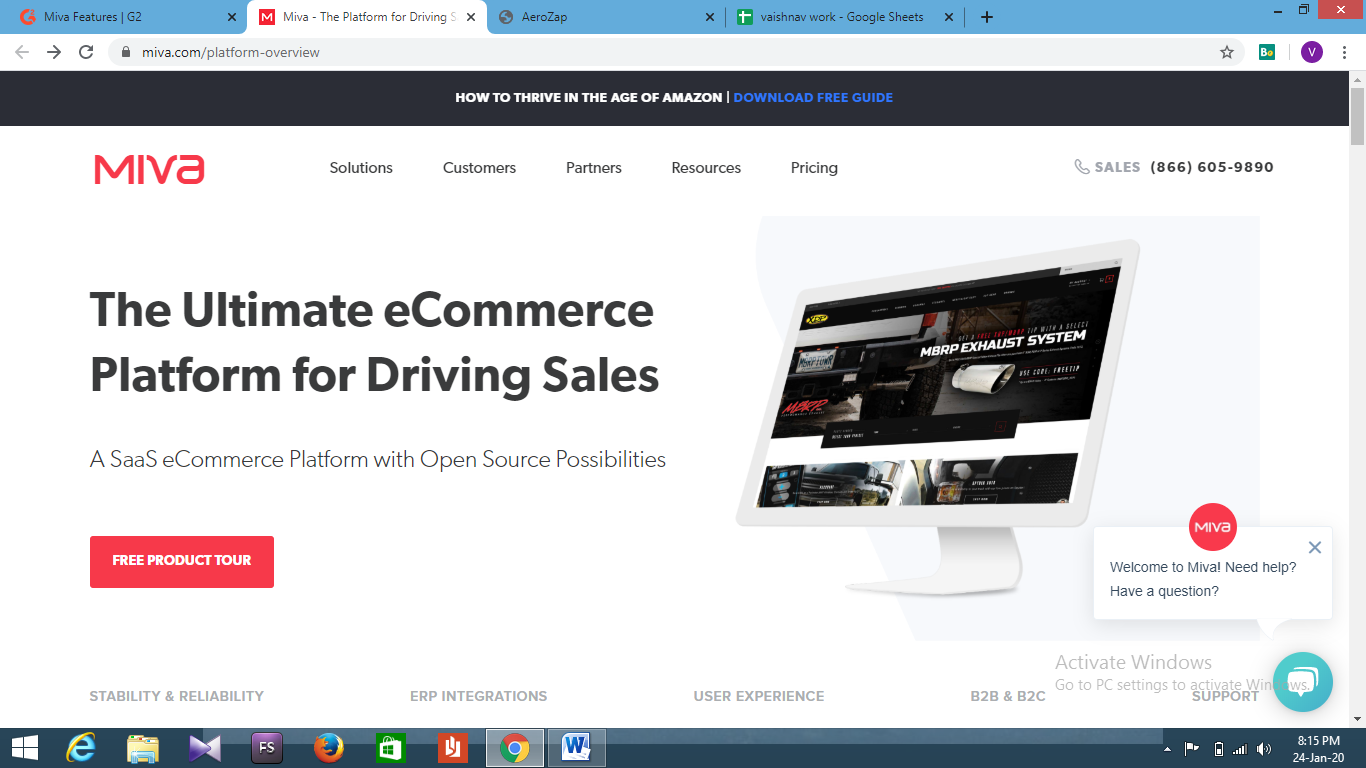Click the Miva logo in header

pos(149,168)
